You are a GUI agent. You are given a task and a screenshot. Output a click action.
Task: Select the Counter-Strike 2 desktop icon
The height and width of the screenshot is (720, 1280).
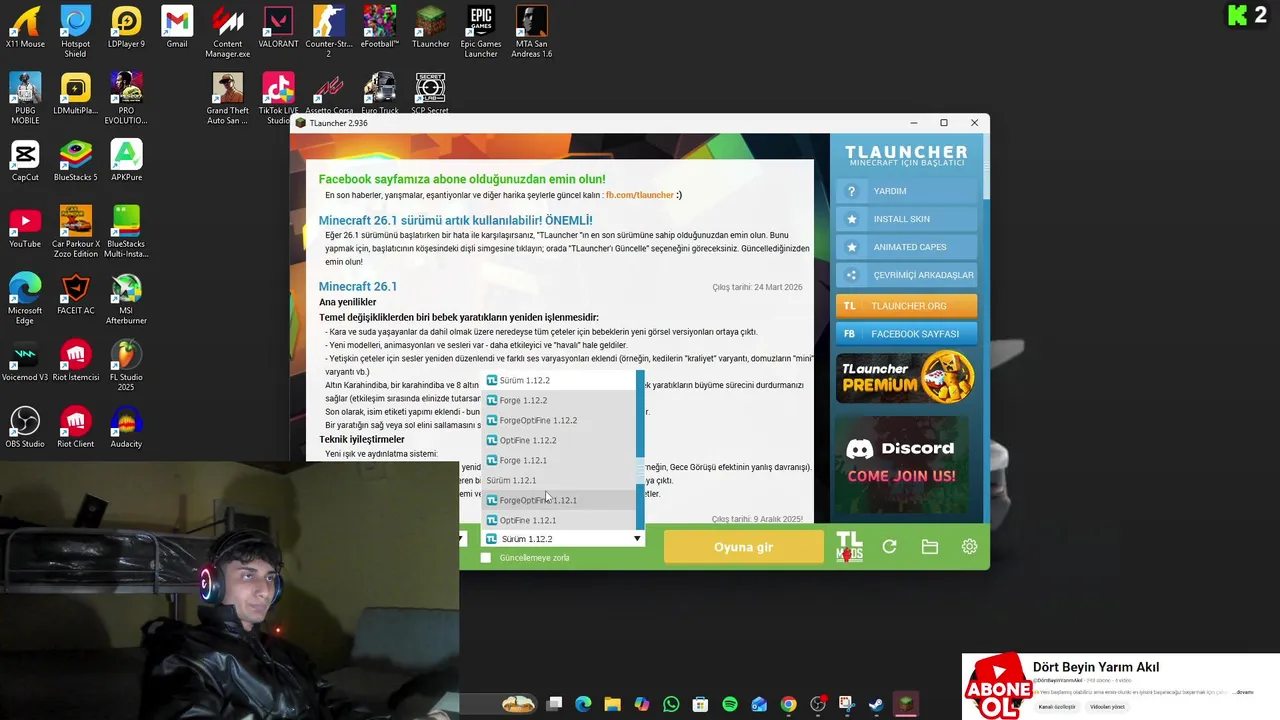(329, 32)
